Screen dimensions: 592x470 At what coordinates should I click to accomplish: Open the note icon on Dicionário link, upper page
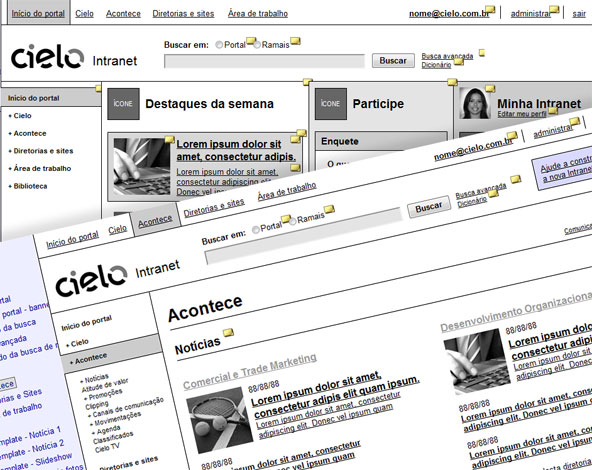tap(459, 61)
